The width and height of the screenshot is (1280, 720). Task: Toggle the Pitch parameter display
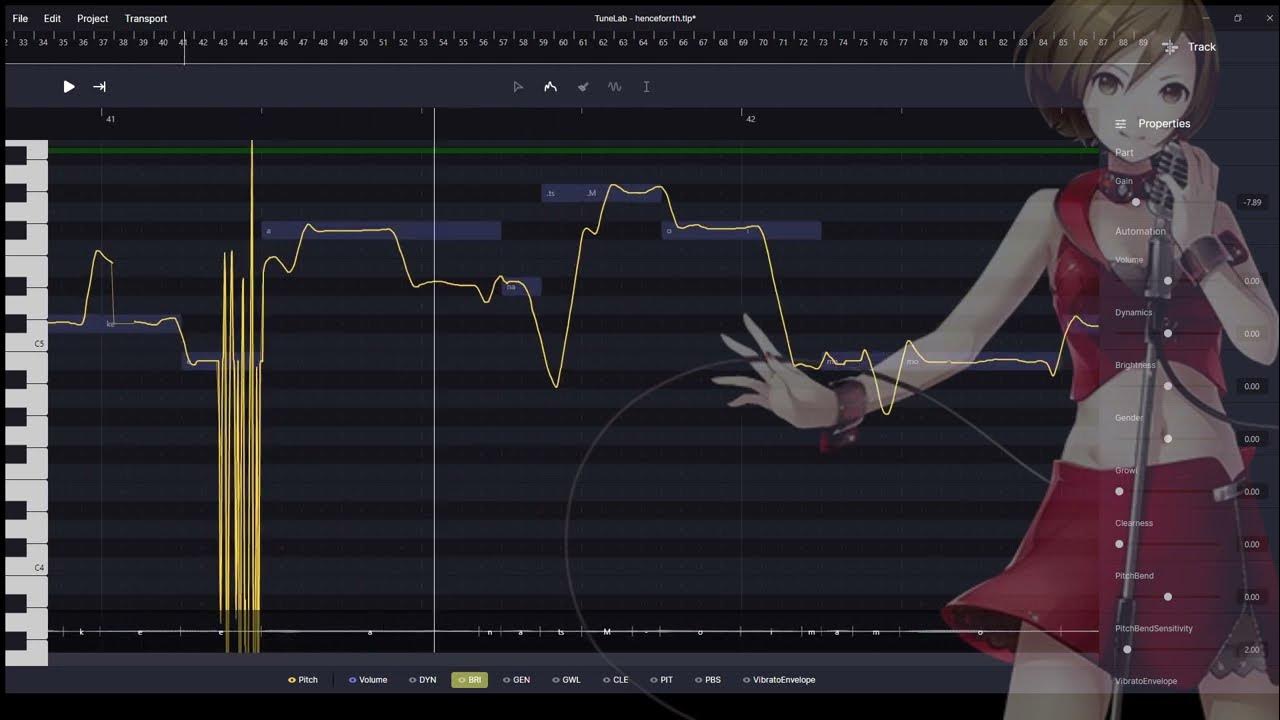point(303,680)
